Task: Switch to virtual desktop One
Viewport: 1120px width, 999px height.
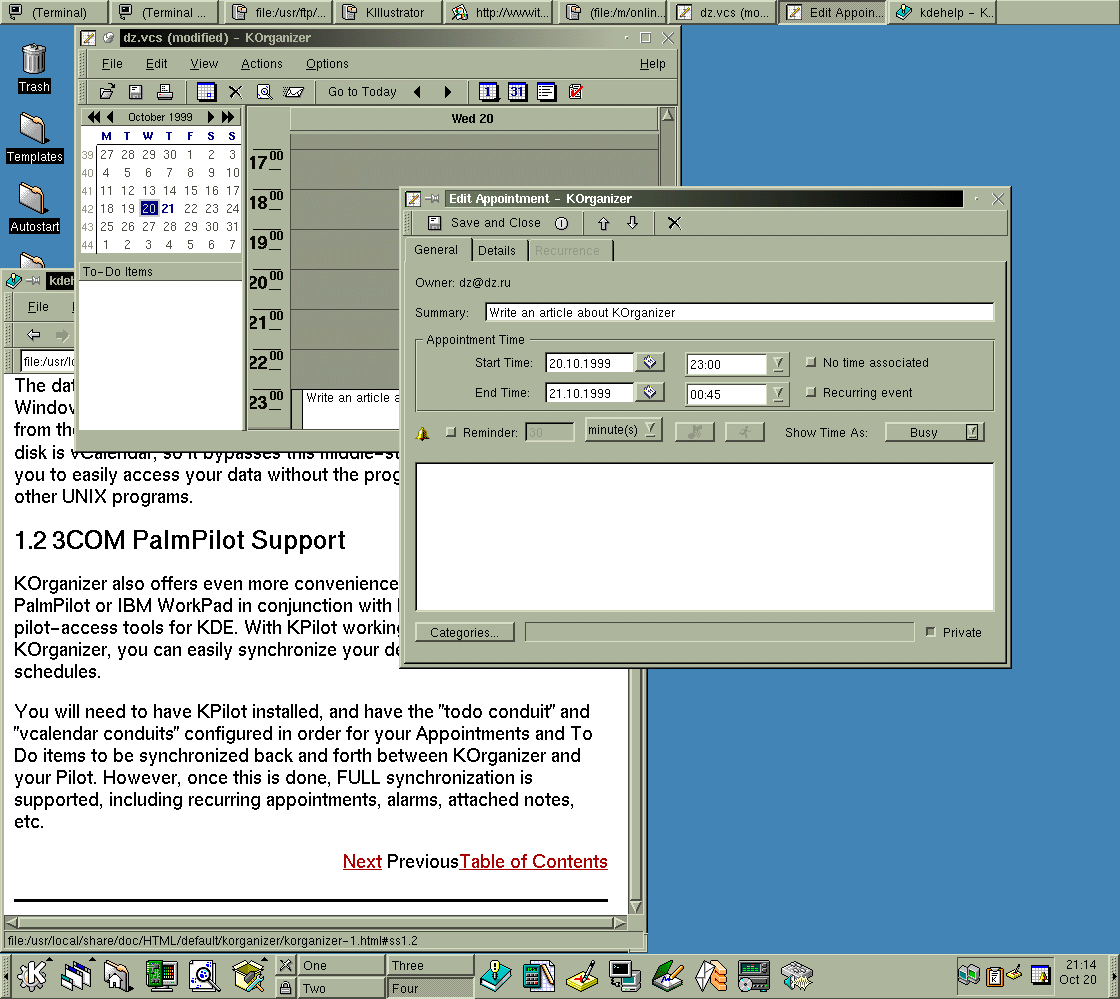Action: tap(341, 965)
